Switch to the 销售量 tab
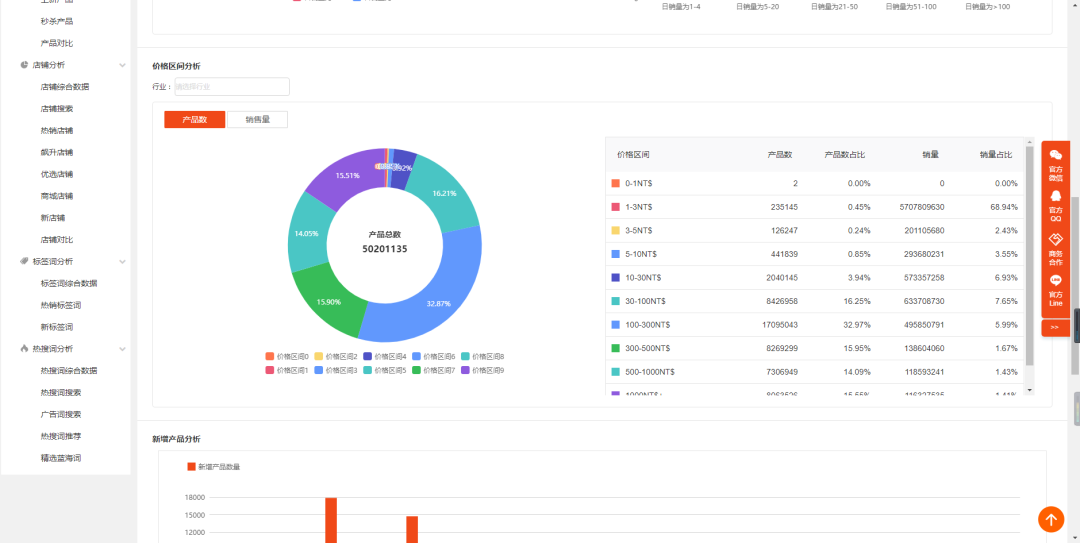 tap(258, 119)
